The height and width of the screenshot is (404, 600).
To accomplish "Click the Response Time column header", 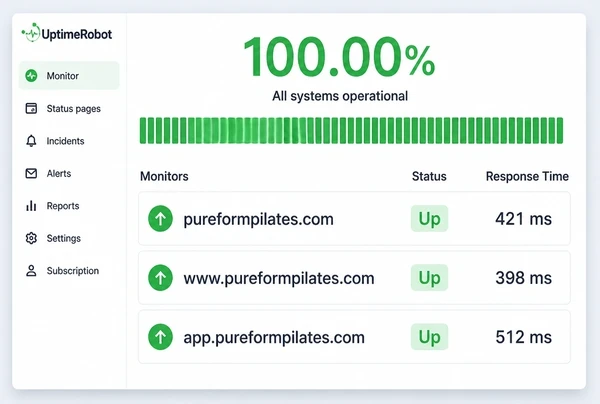I will coord(527,176).
